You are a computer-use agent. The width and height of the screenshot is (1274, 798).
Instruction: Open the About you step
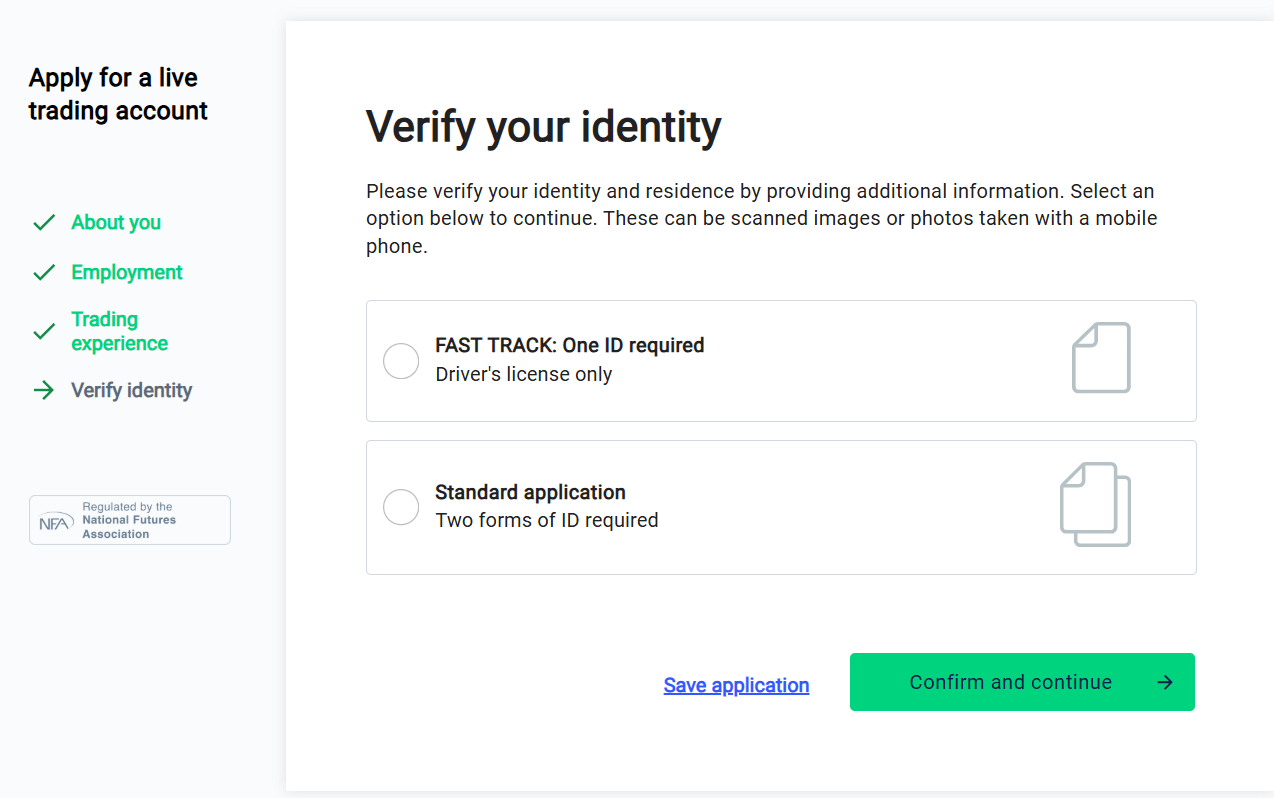point(116,222)
